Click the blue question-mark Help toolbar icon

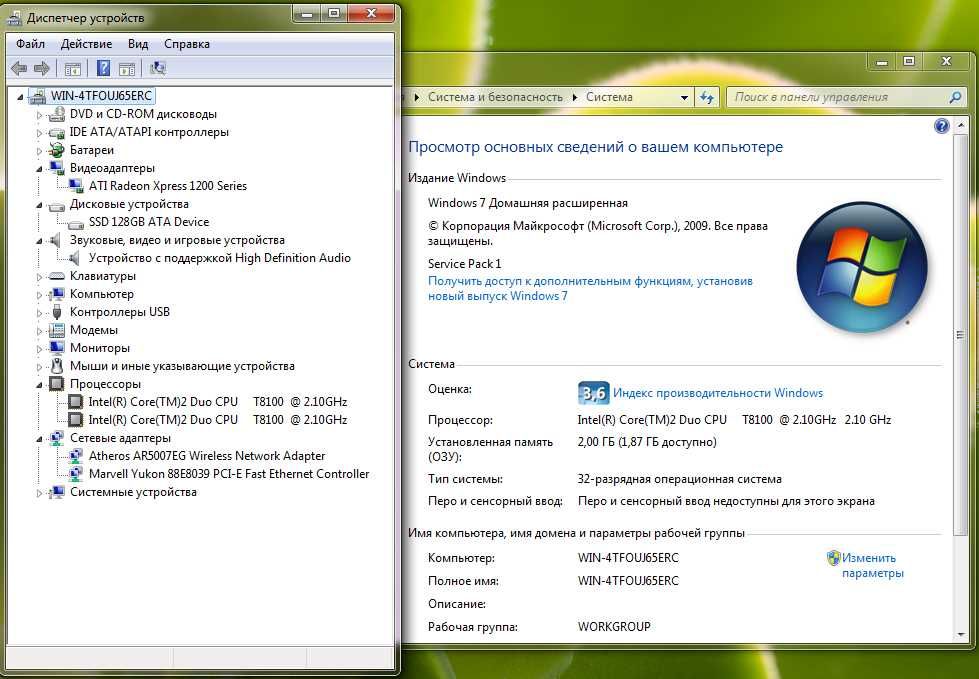104,68
